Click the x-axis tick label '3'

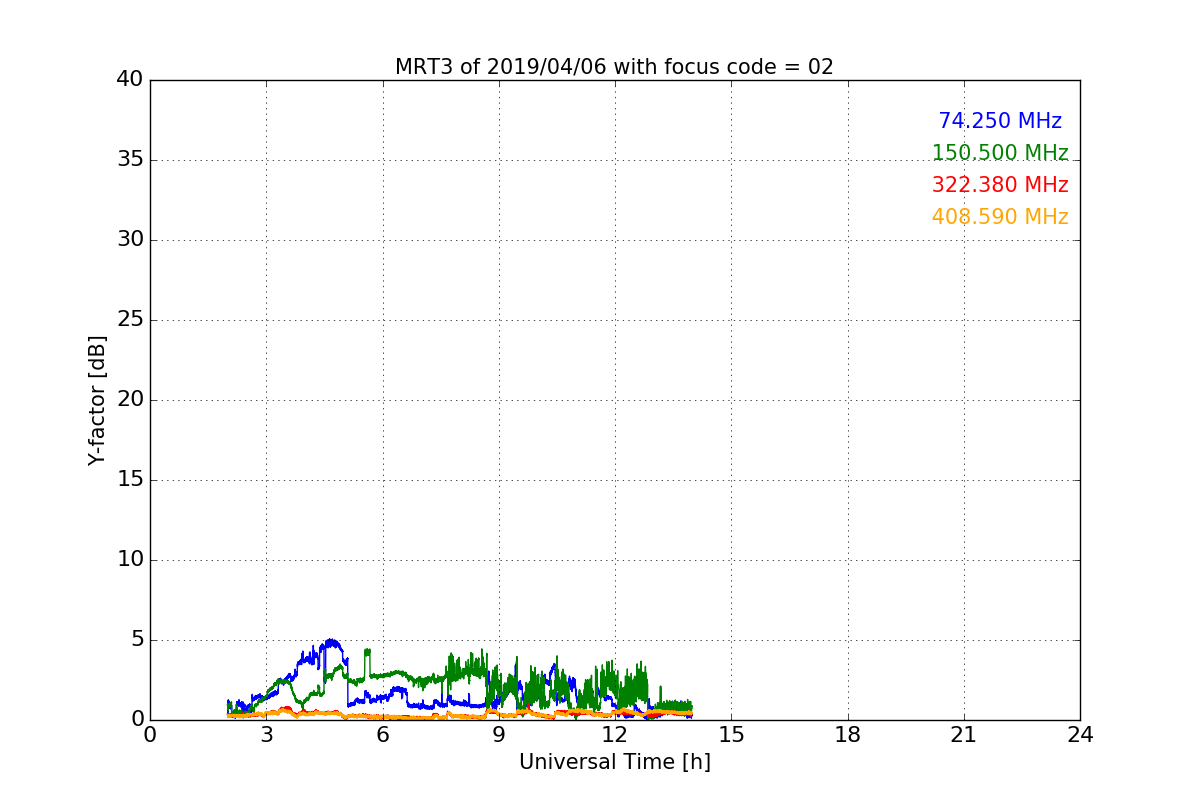click(x=266, y=735)
